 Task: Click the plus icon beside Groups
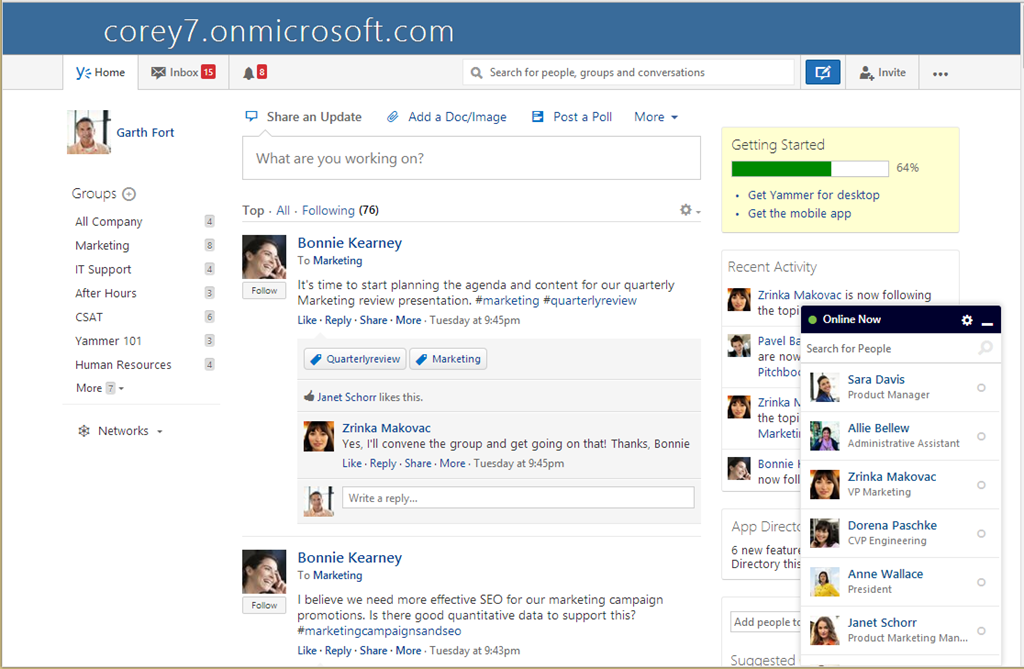[x=129, y=194]
